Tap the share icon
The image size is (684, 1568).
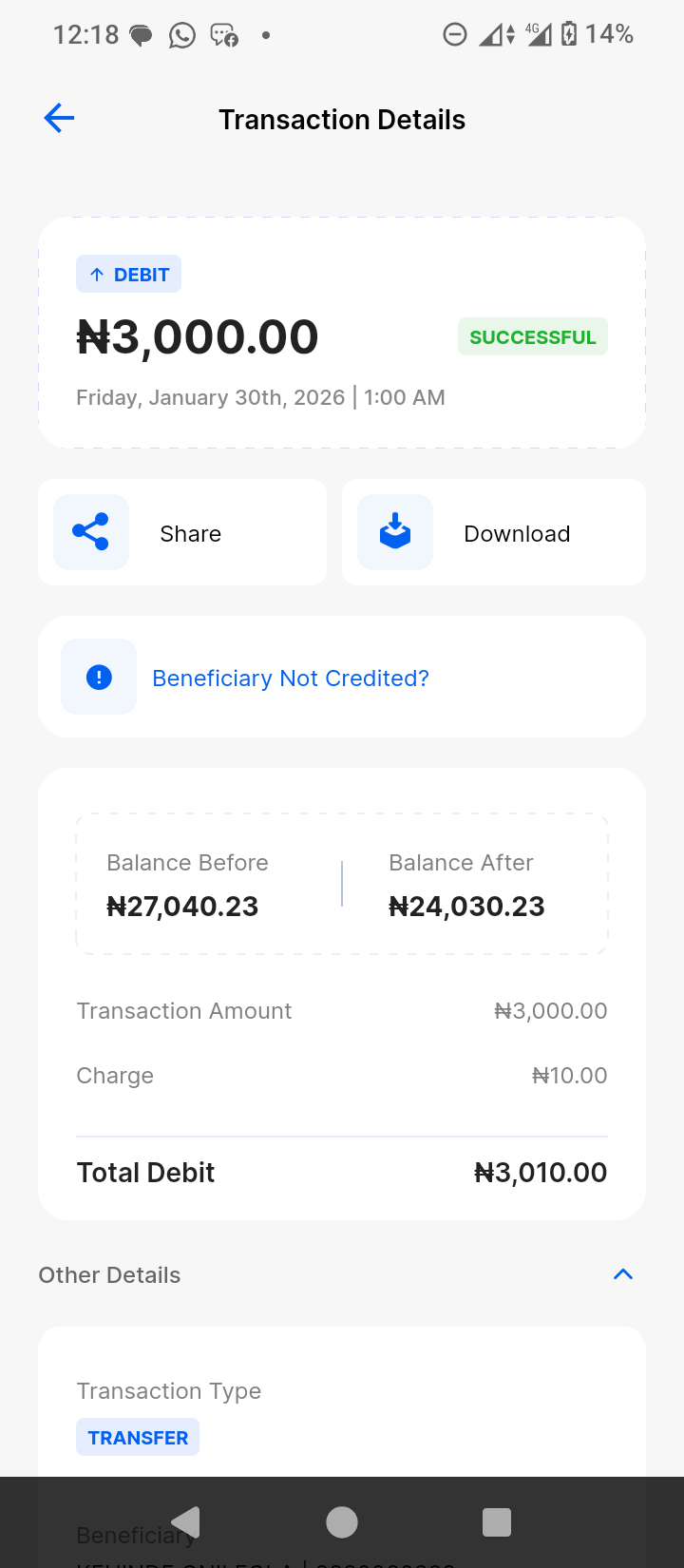91,532
